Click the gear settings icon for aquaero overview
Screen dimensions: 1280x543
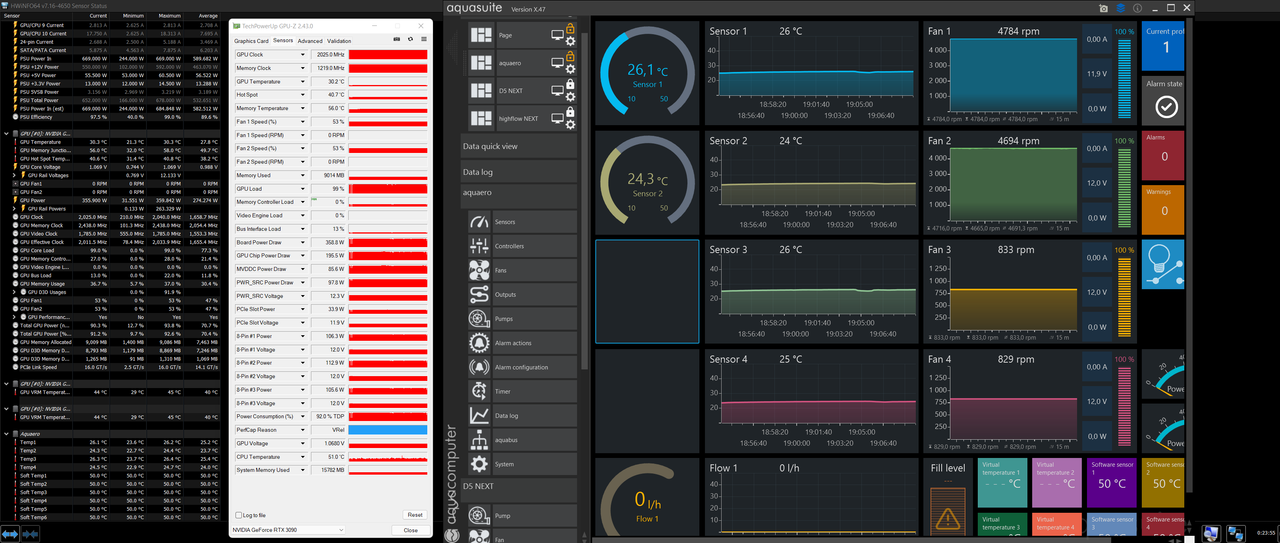(x=570, y=69)
